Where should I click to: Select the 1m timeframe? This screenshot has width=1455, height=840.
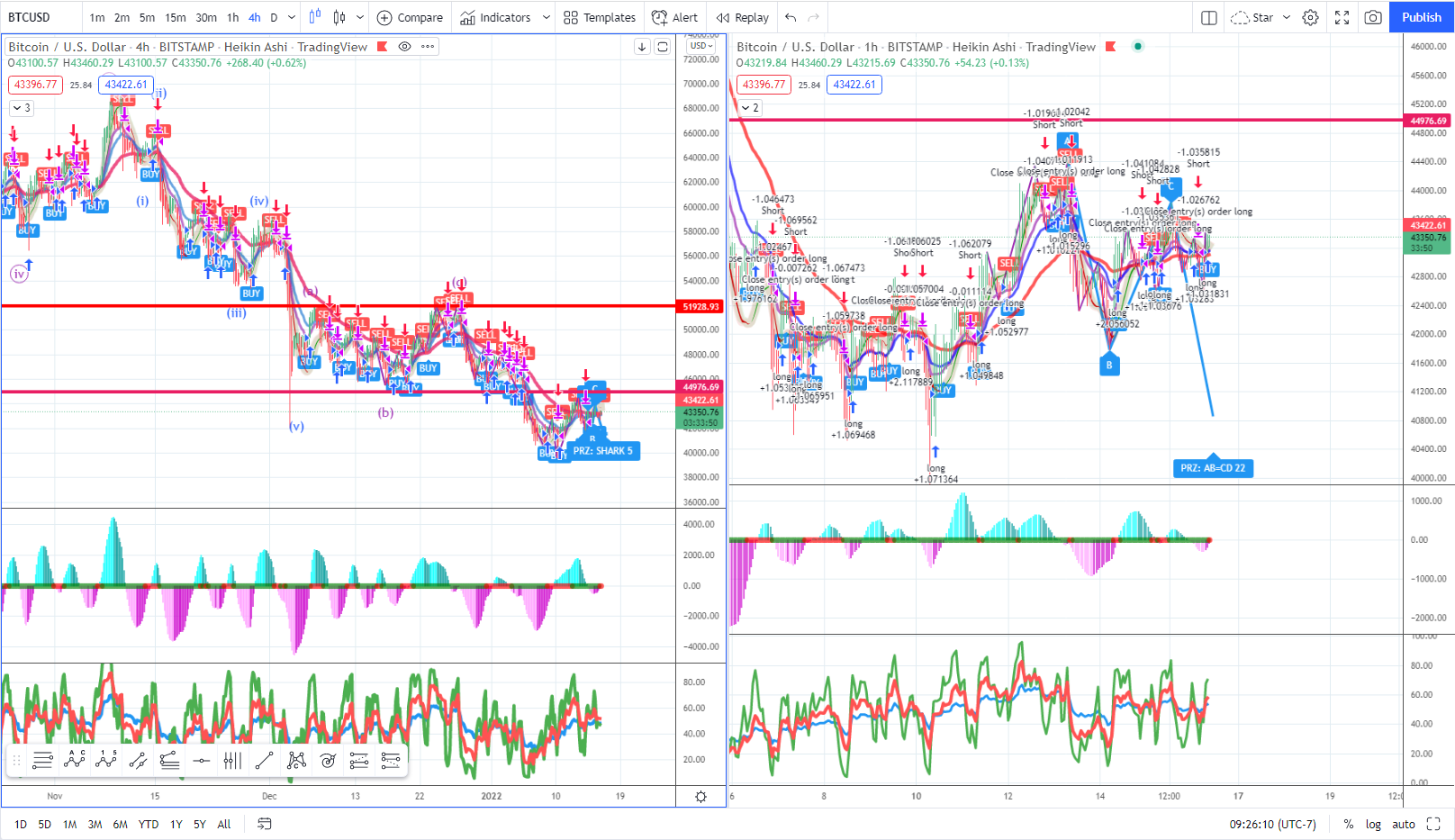(97, 17)
